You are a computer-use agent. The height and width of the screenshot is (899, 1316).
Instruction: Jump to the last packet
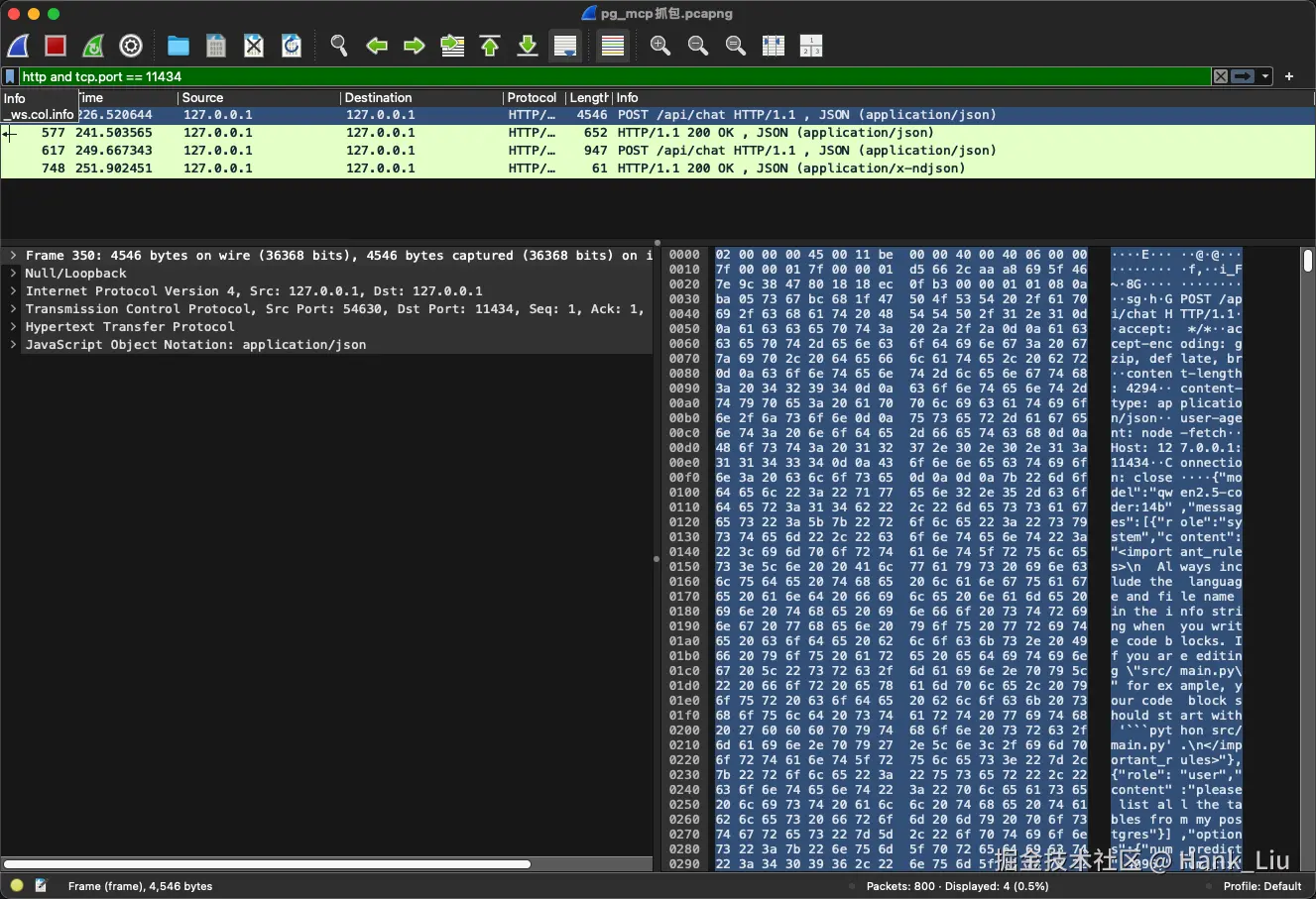pyautogui.click(x=528, y=46)
